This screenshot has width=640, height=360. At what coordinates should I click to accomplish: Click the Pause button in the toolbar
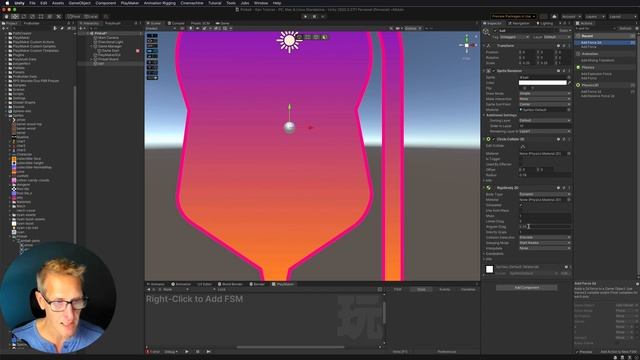coord(314,17)
